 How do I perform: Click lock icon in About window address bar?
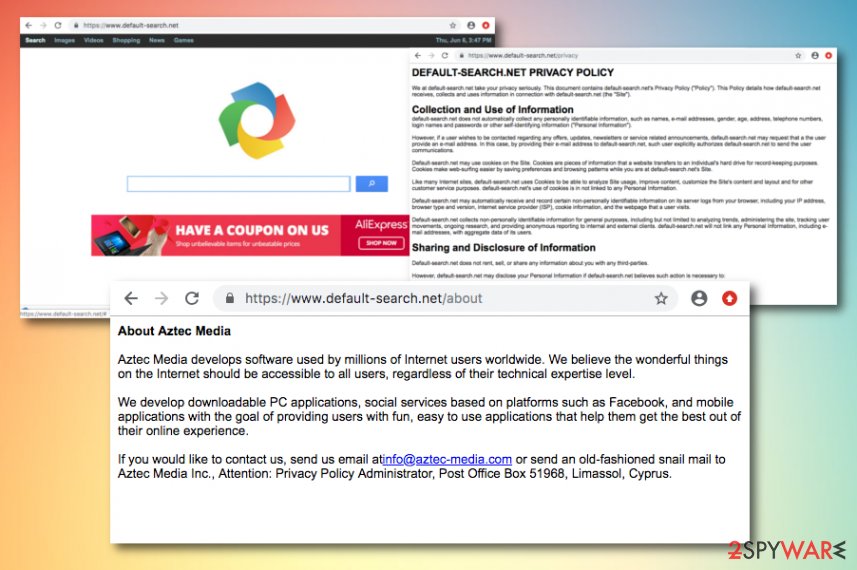[230, 298]
